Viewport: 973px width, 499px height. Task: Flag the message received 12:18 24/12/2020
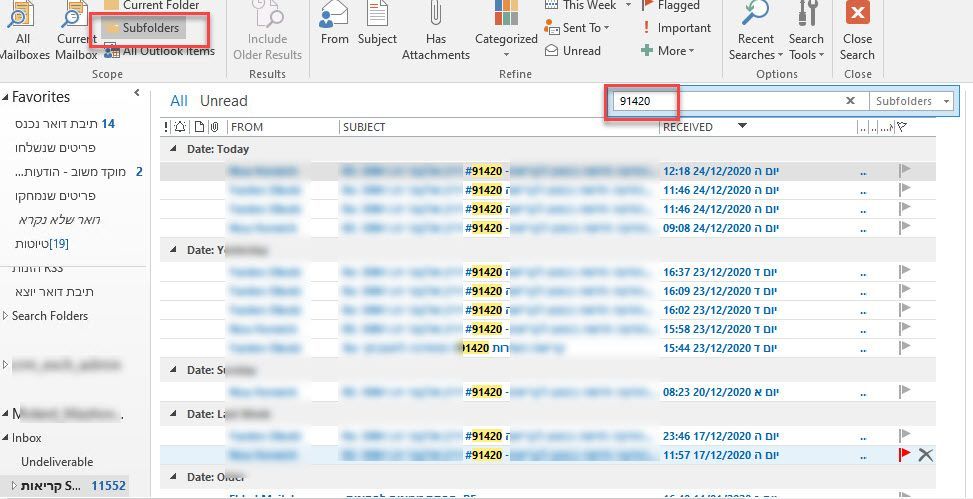tap(905, 170)
